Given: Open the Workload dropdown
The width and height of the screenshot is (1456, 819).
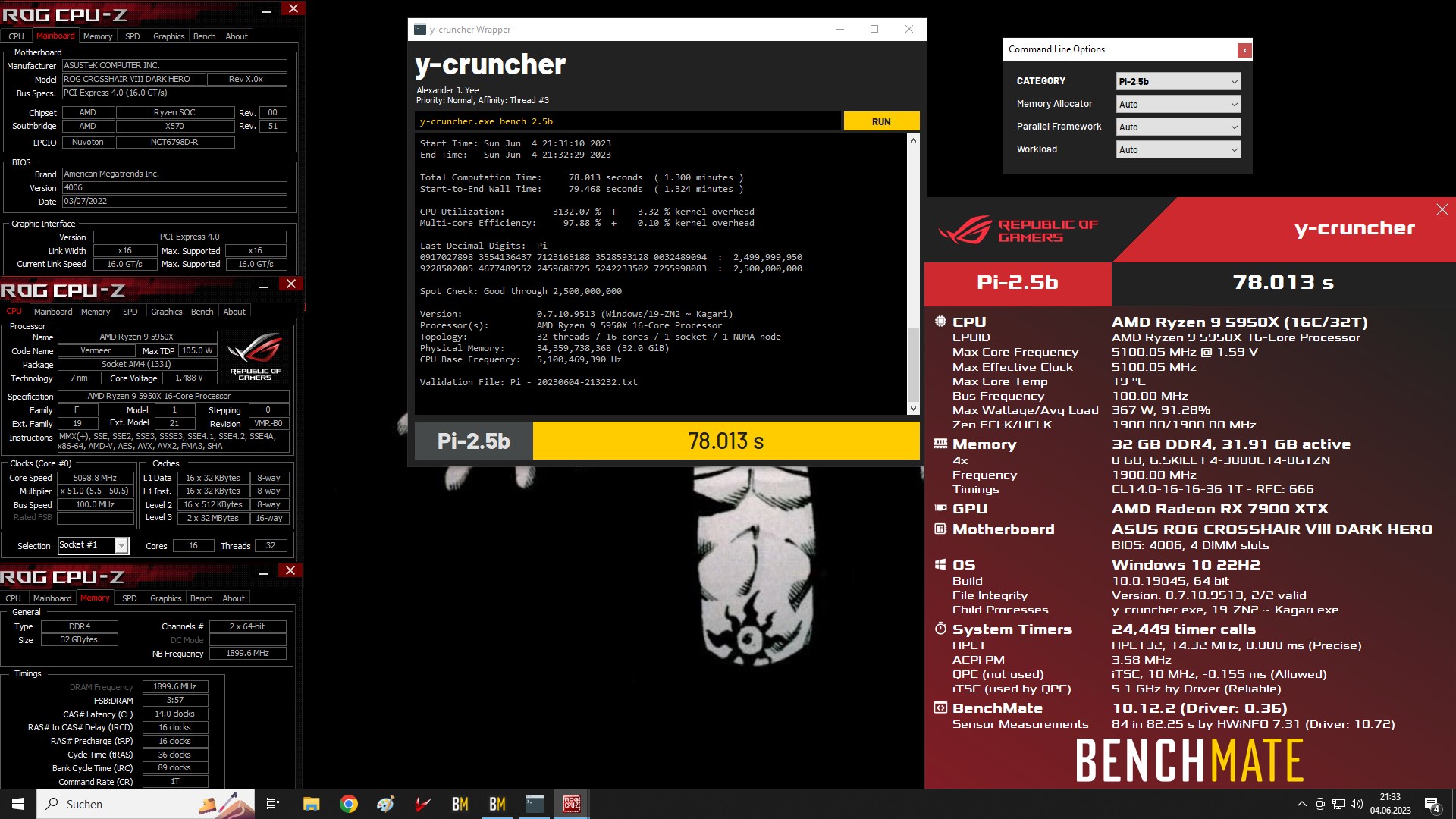Looking at the screenshot, I should 1178,149.
